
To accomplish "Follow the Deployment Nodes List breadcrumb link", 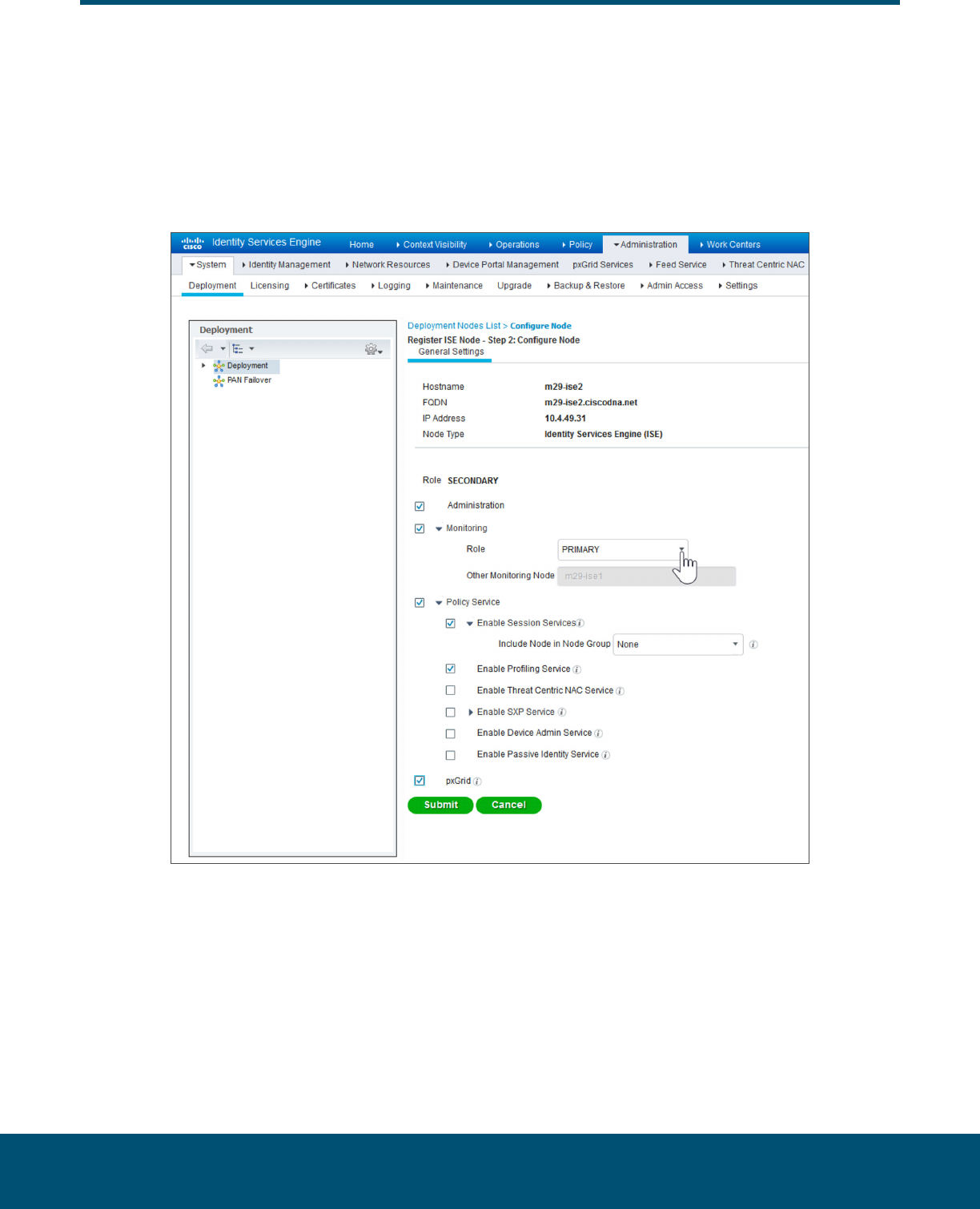I will pyautogui.click(x=454, y=326).
